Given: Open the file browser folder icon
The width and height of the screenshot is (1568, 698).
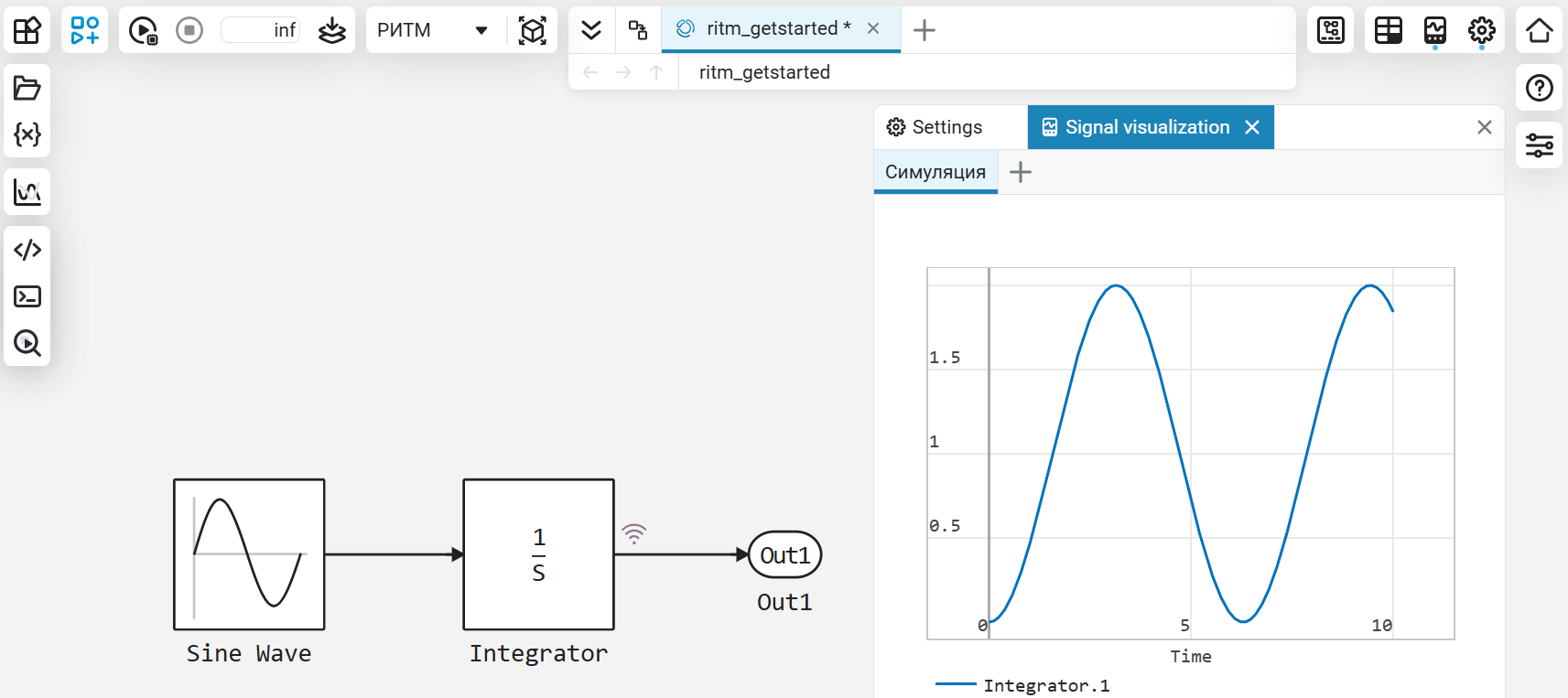Looking at the screenshot, I should [27, 88].
